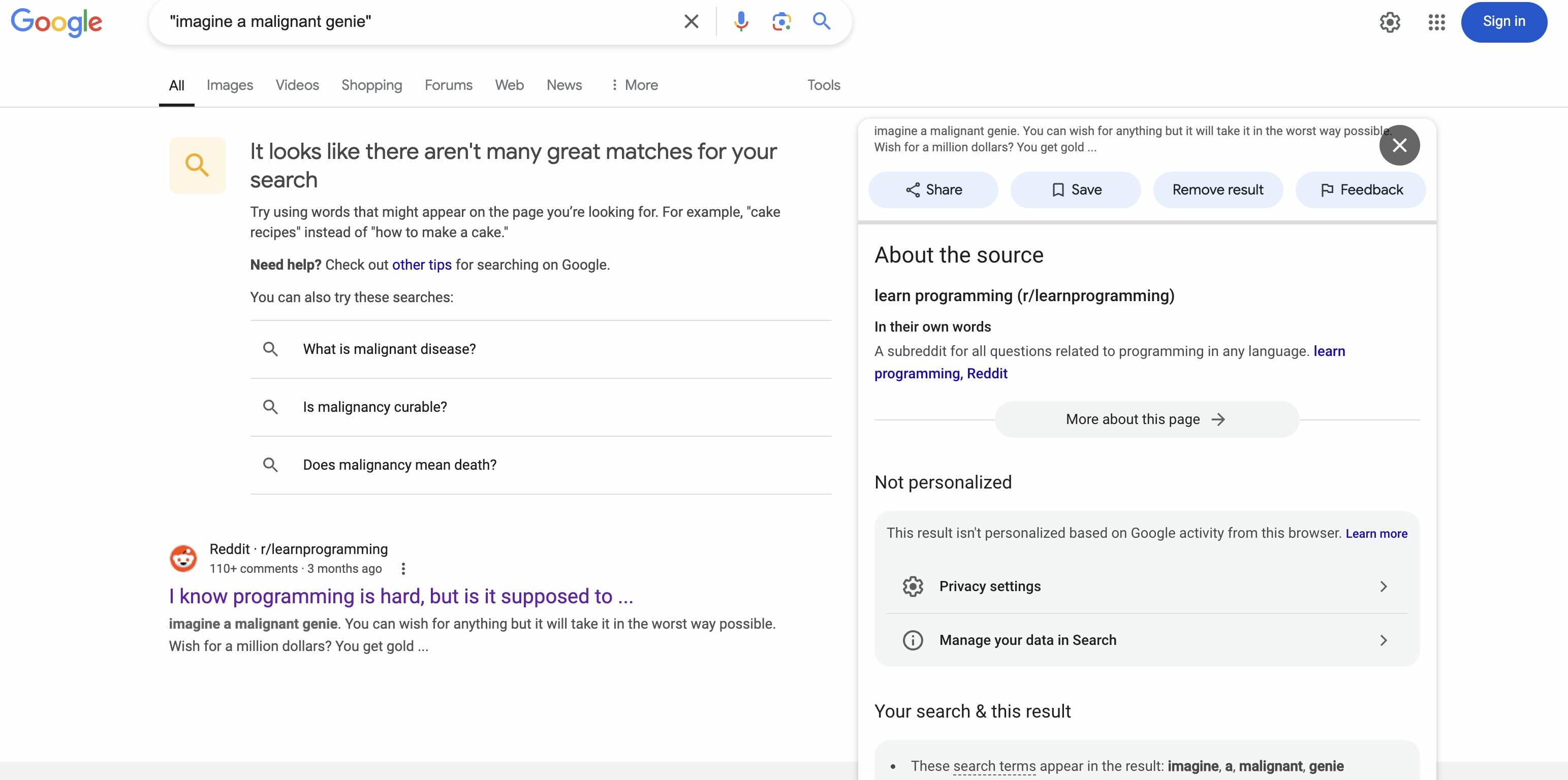Open the Tools options

pos(824,85)
